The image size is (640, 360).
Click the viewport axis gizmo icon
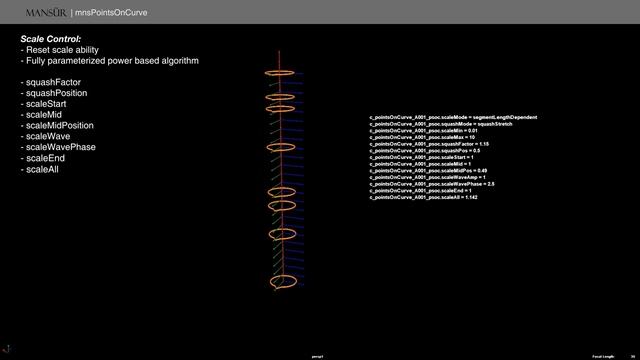[7, 349]
